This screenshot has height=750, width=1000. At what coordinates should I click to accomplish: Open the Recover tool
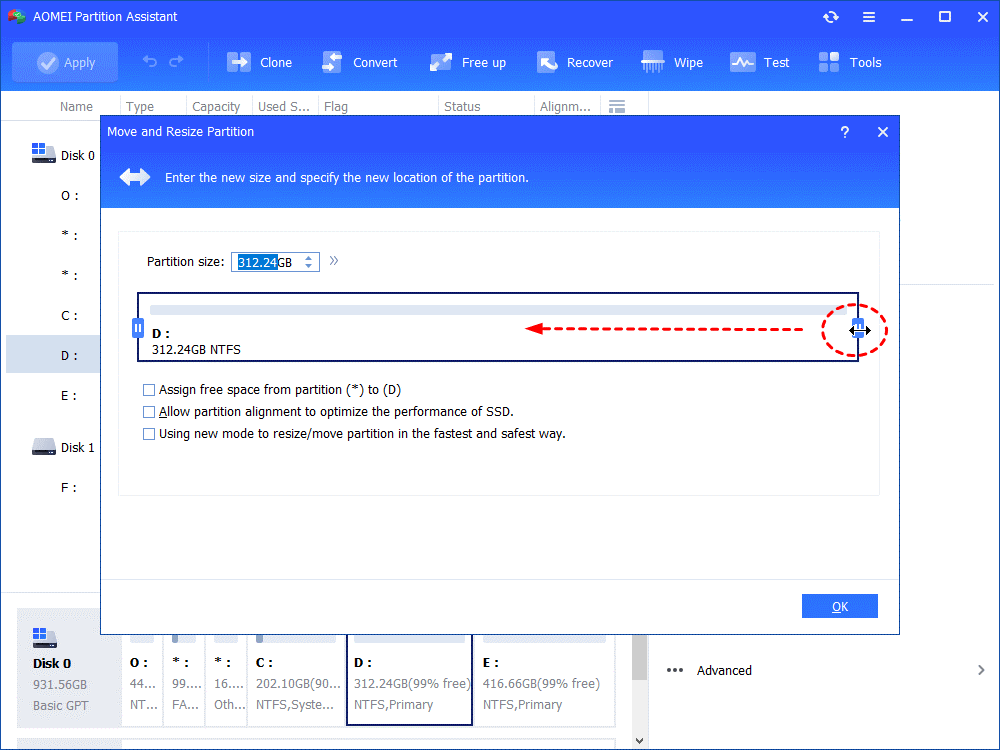[547, 62]
